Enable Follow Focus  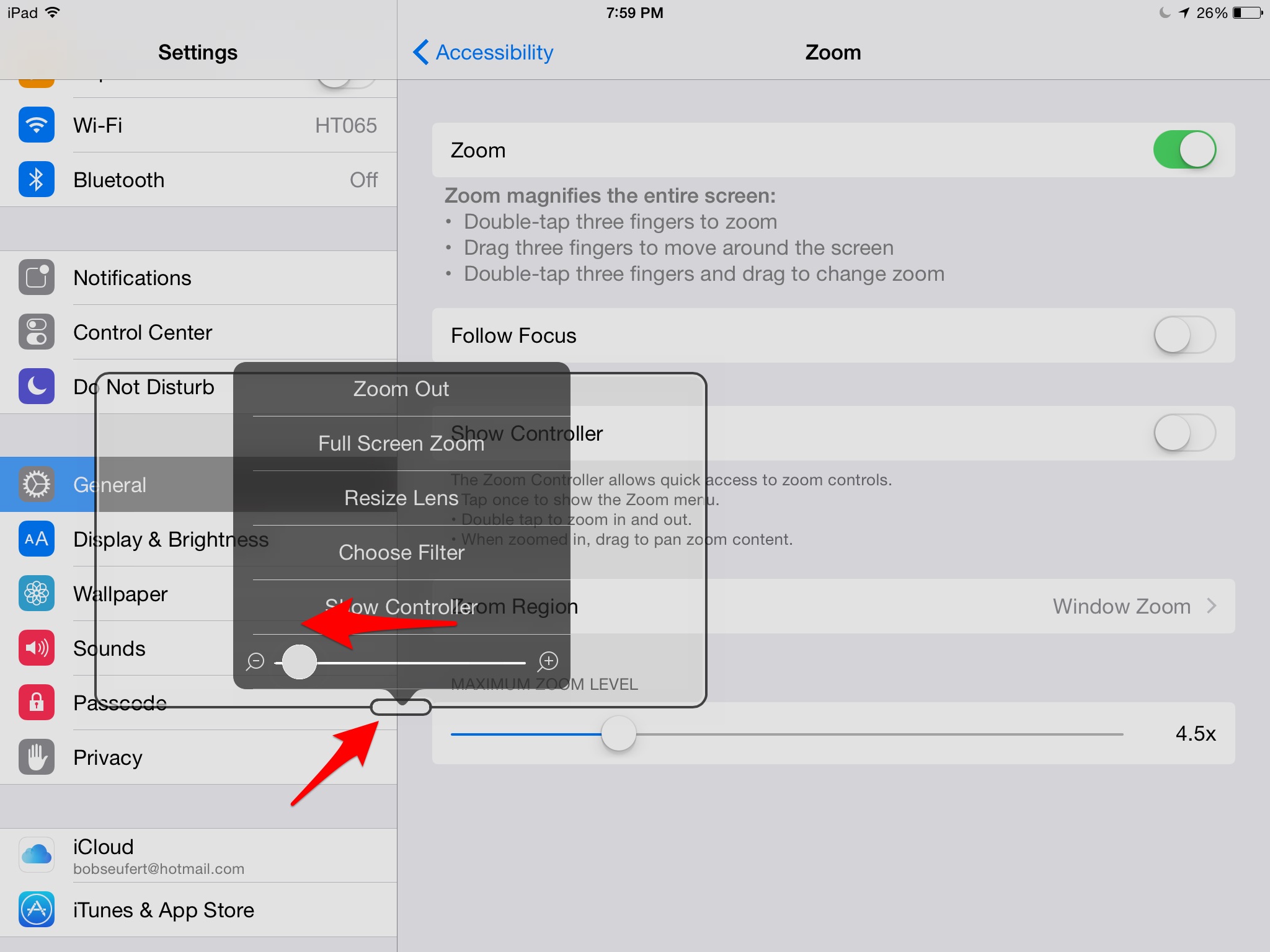pyautogui.click(x=1183, y=335)
